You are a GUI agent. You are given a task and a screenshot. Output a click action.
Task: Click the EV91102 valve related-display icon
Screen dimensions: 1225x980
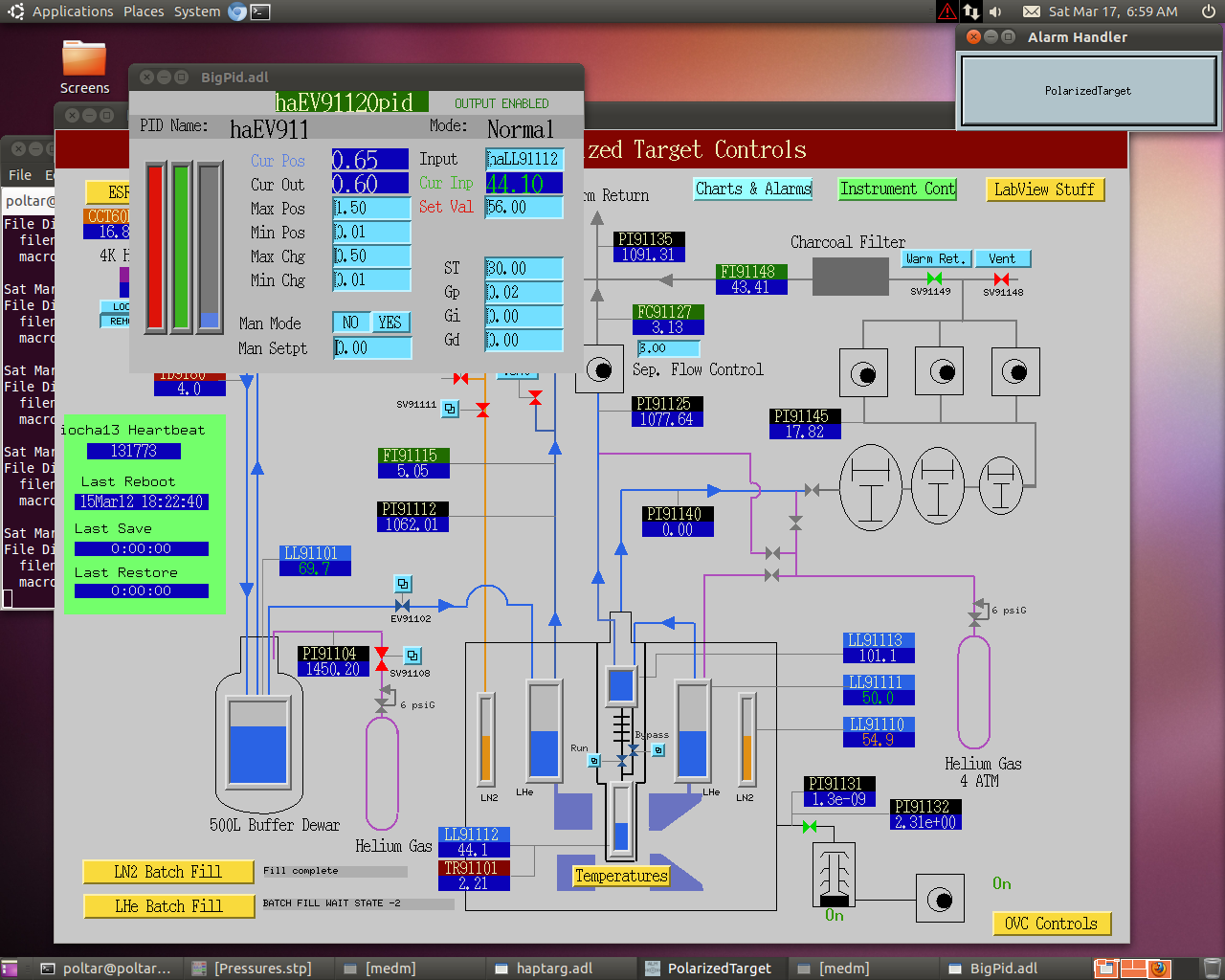[x=403, y=584]
